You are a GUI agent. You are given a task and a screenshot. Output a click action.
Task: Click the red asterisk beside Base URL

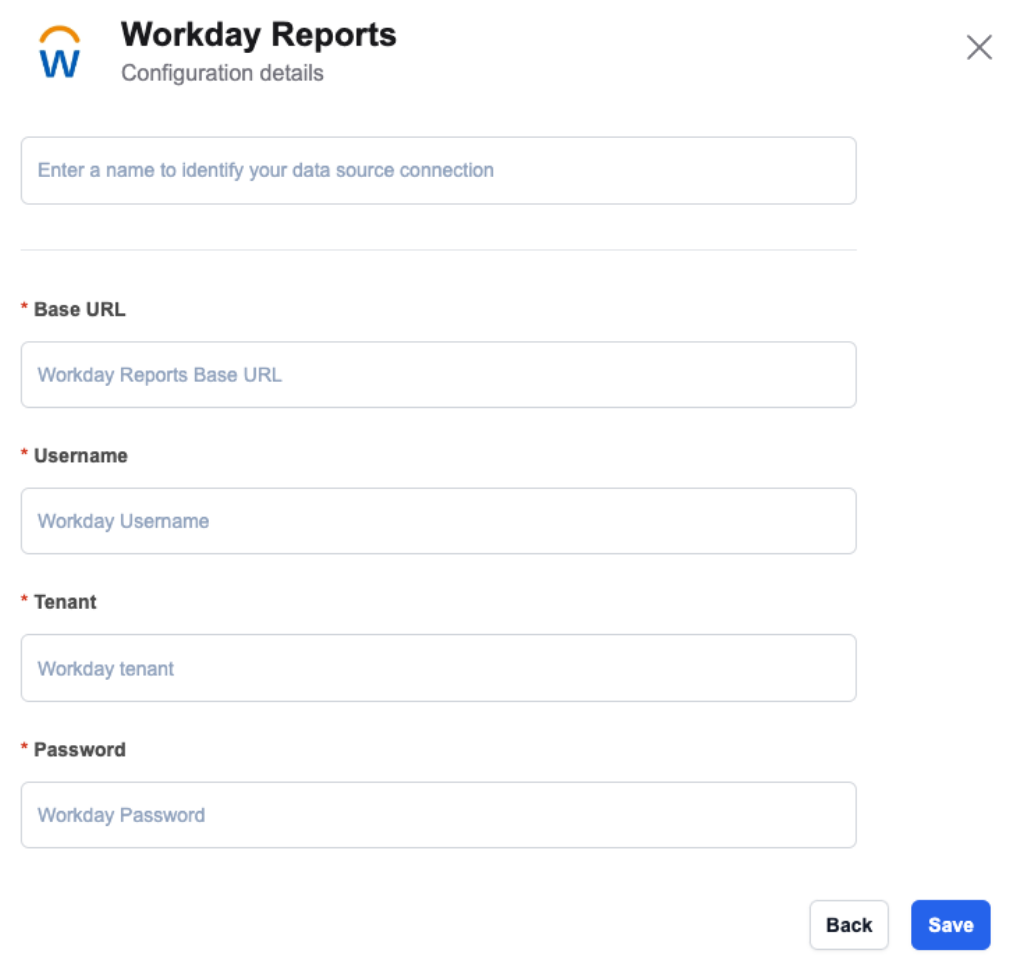25,310
